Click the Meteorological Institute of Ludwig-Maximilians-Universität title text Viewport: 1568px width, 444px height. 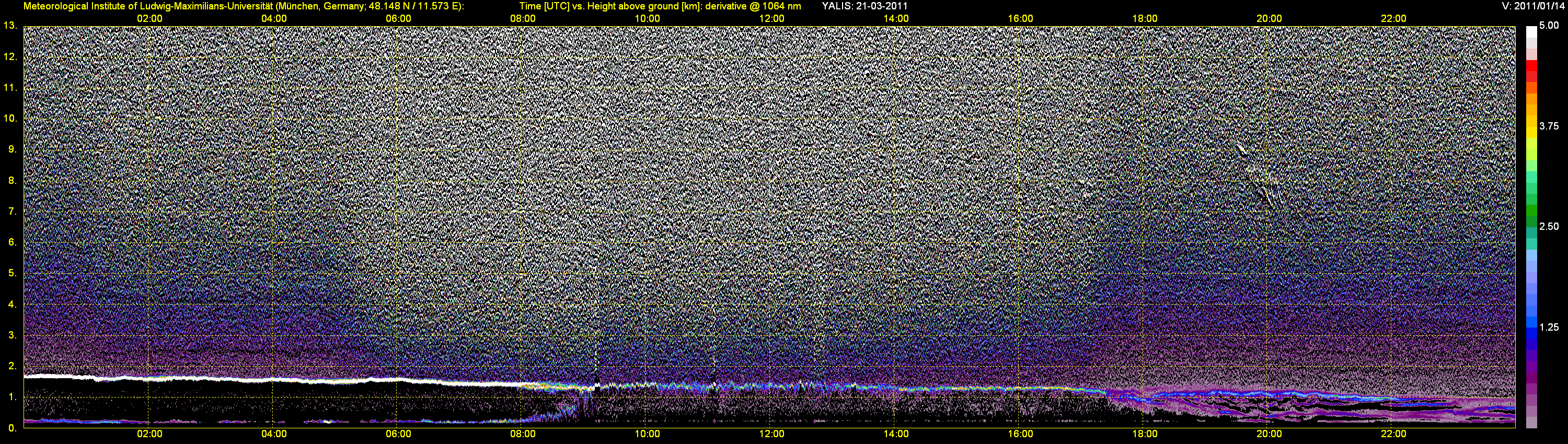(x=244, y=6)
